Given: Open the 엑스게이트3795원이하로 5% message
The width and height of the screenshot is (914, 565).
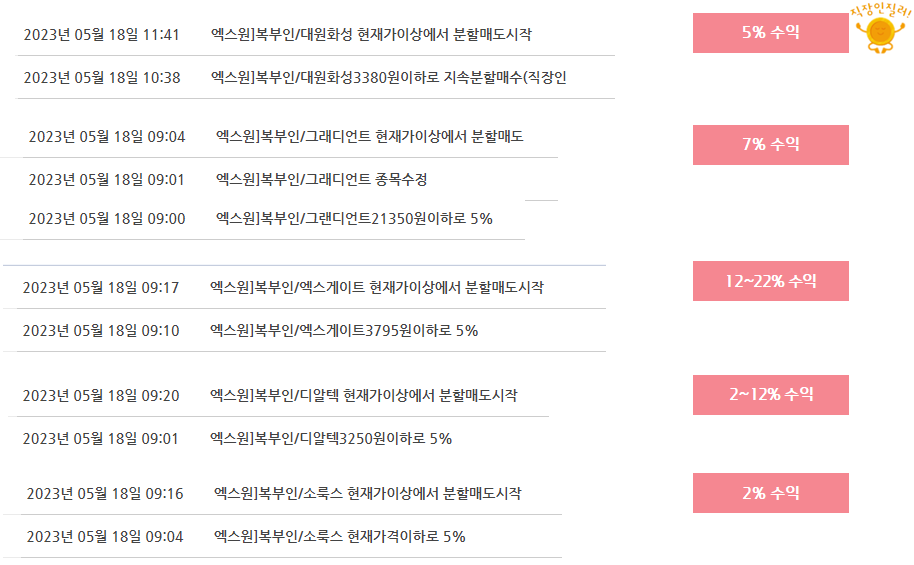Looking at the screenshot, I should (x=344, y=331).
